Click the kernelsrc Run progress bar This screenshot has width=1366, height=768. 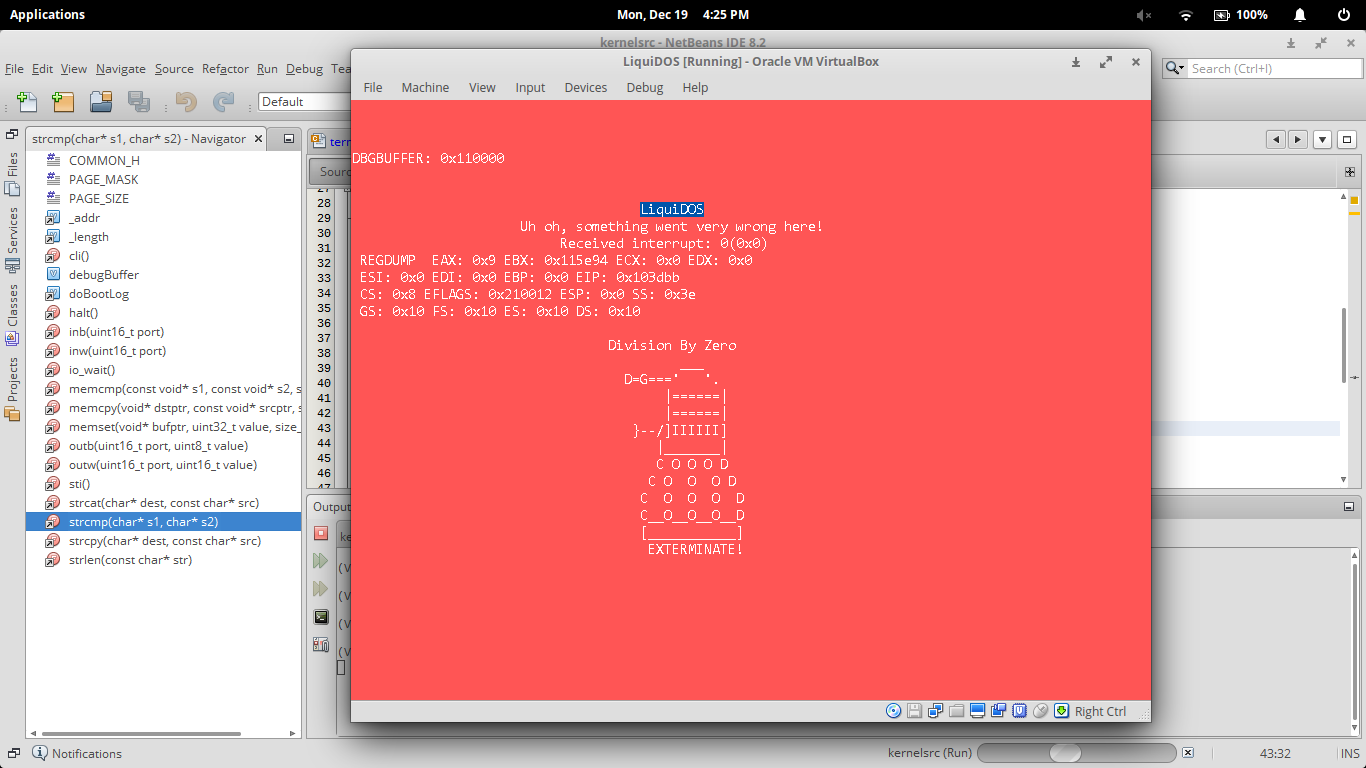click(x=1076, y=753)
